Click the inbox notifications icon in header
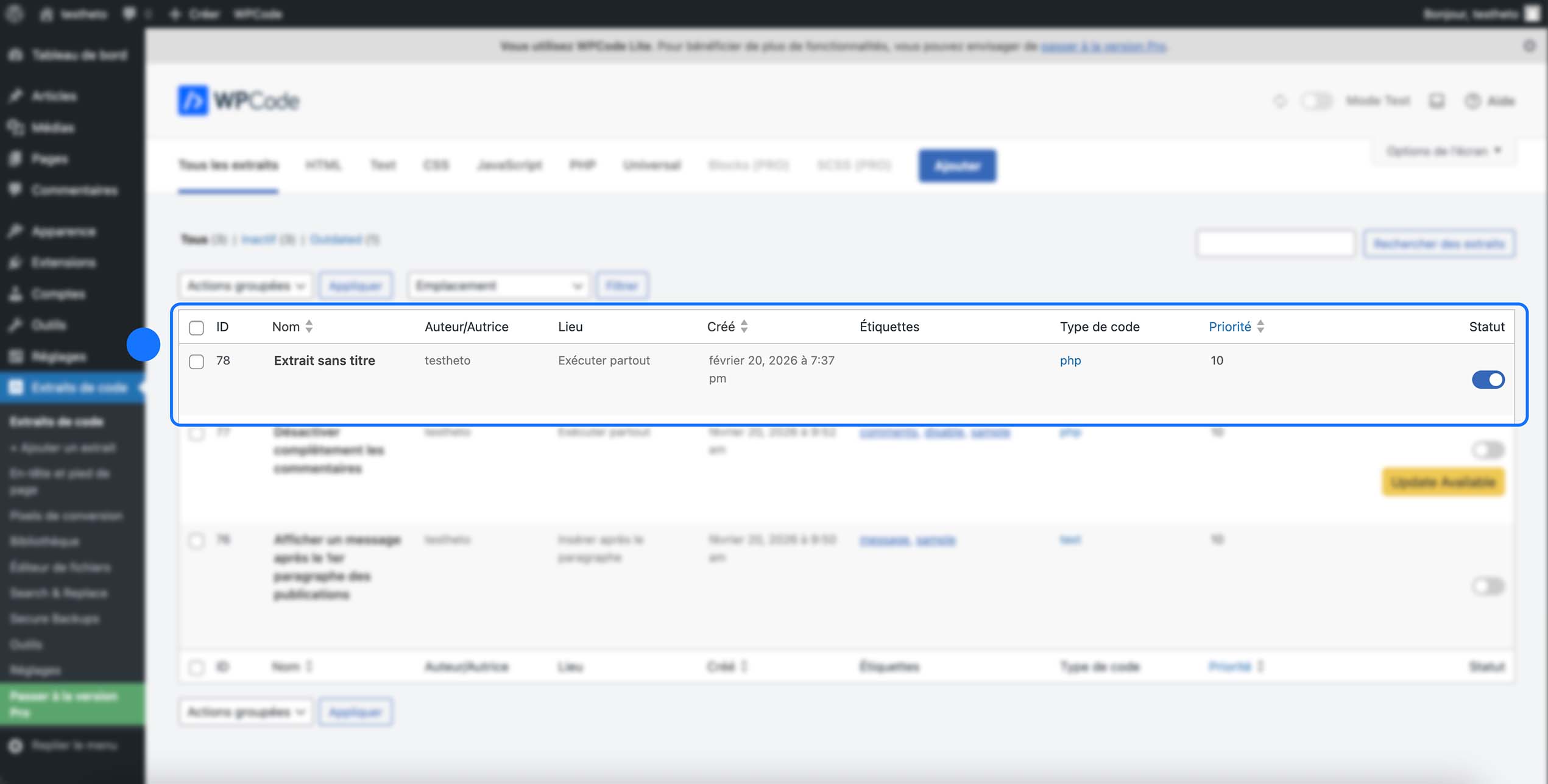This screenshot has height=784, width=1548. tap(1437, 101)
